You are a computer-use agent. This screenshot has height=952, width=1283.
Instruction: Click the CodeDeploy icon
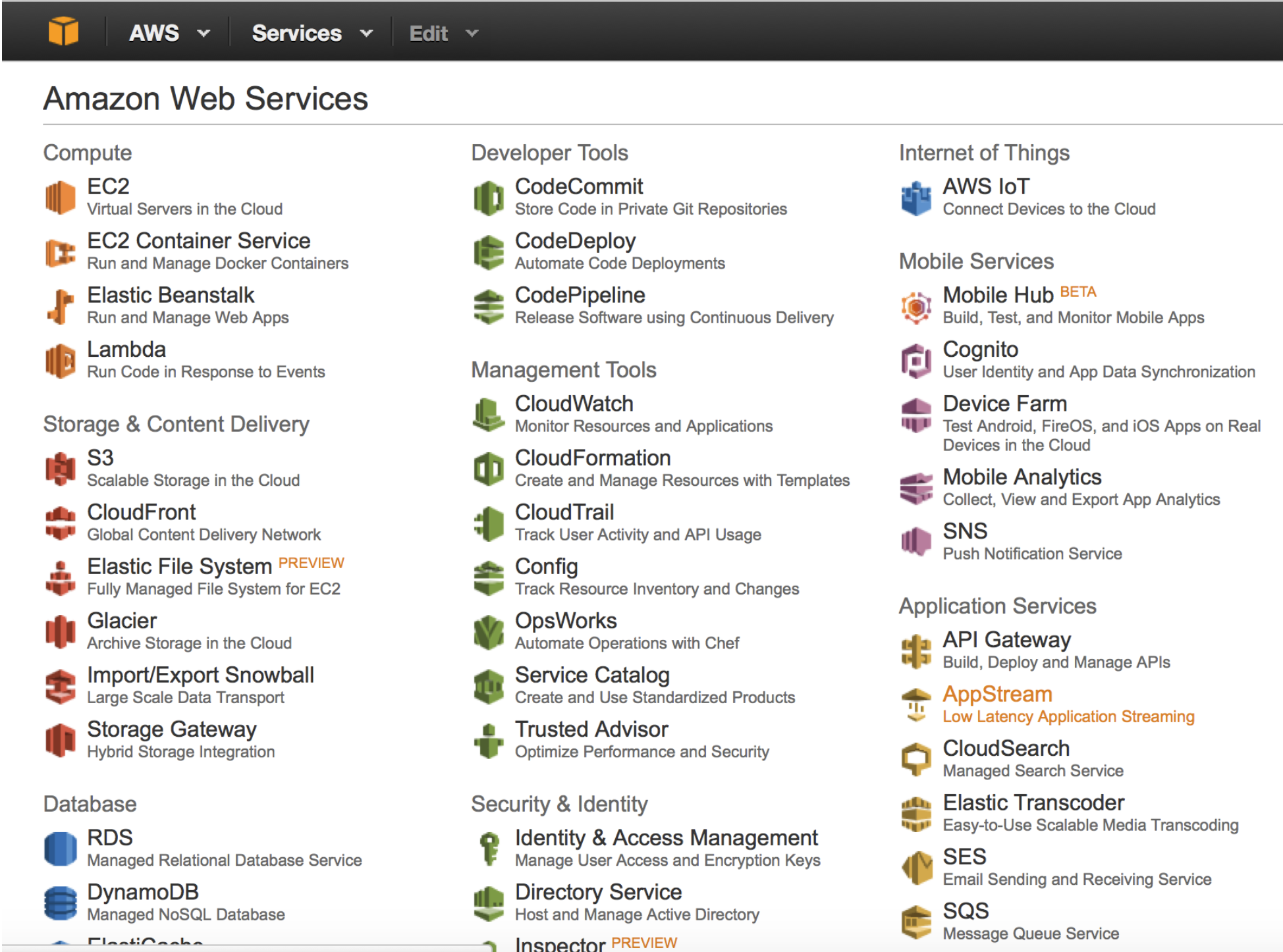(489, 252)
